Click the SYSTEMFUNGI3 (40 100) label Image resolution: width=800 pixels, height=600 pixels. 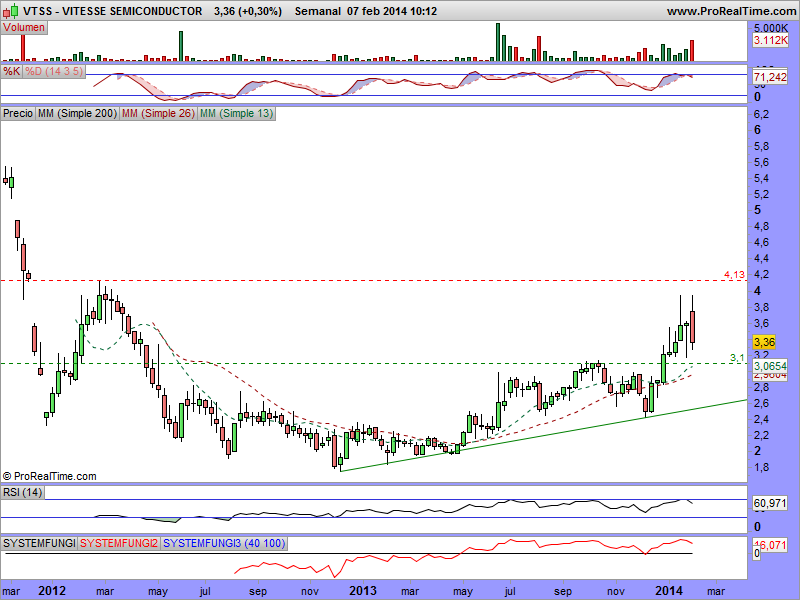pyautogui.click(x=224, y=543)
